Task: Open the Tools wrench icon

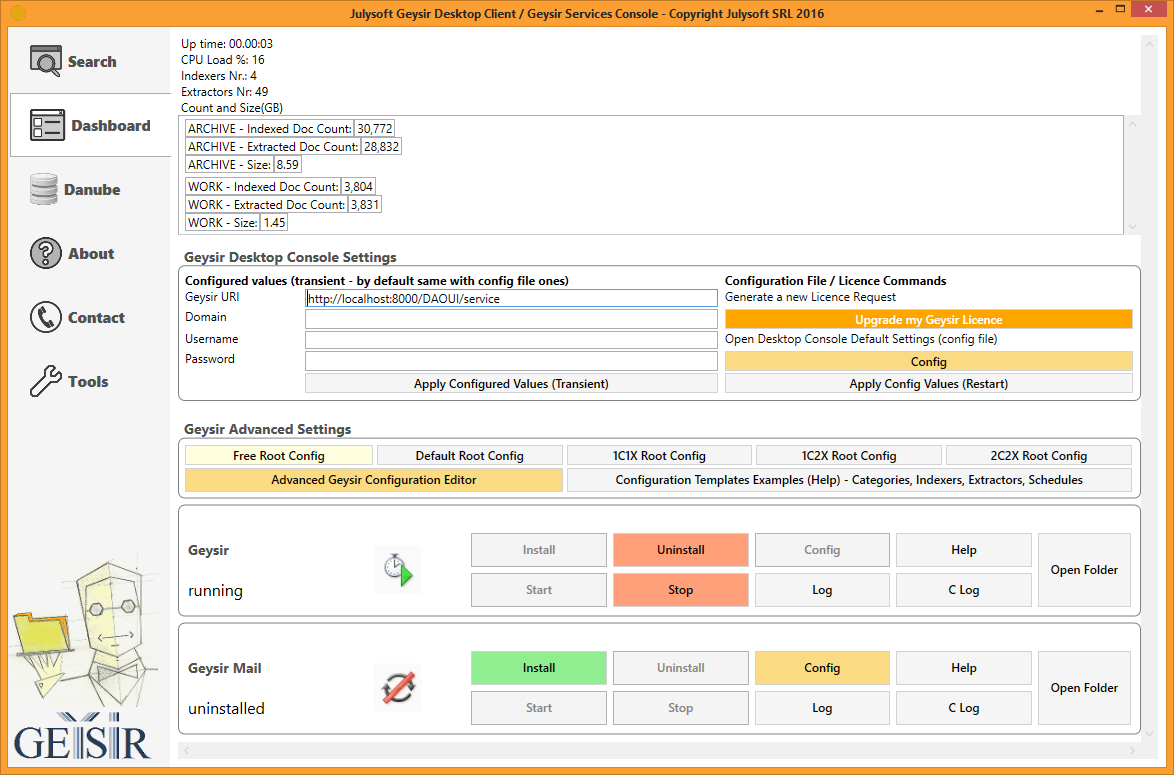Action: (x=46, y=381)
